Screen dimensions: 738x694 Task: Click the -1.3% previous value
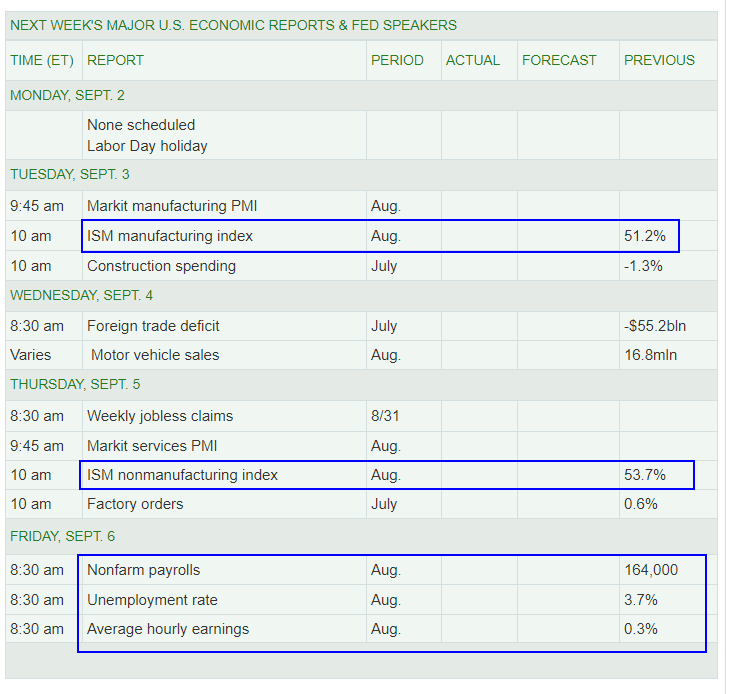[x=643, y=266]
